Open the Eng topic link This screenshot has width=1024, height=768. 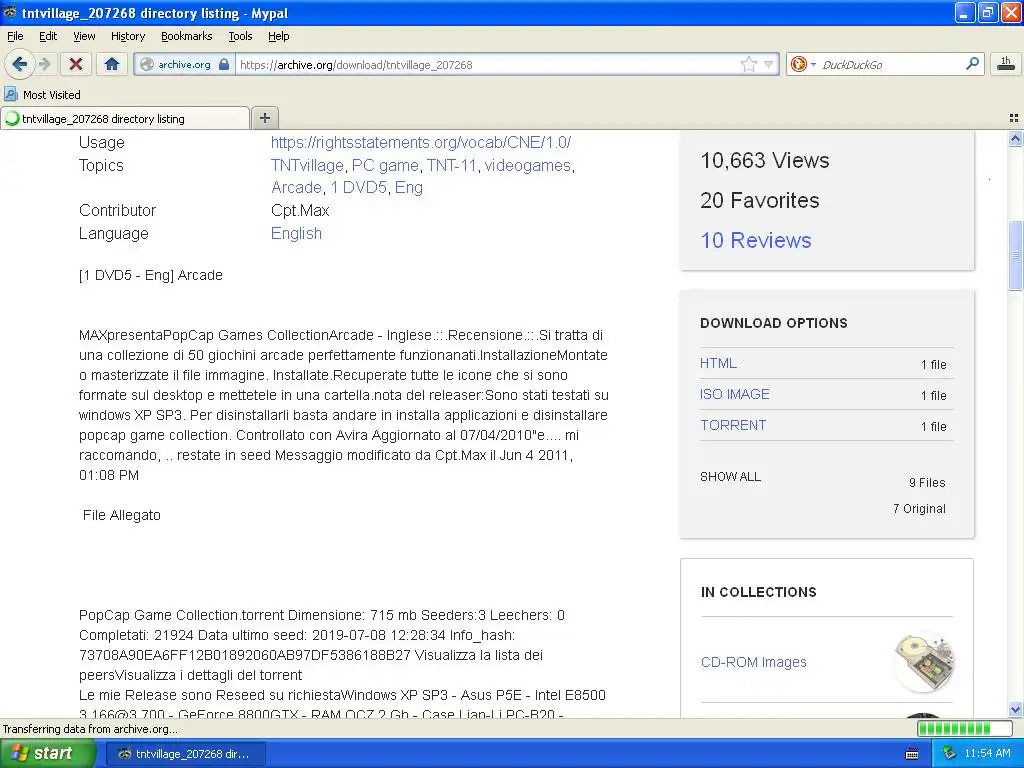click(x=409, y=187)
